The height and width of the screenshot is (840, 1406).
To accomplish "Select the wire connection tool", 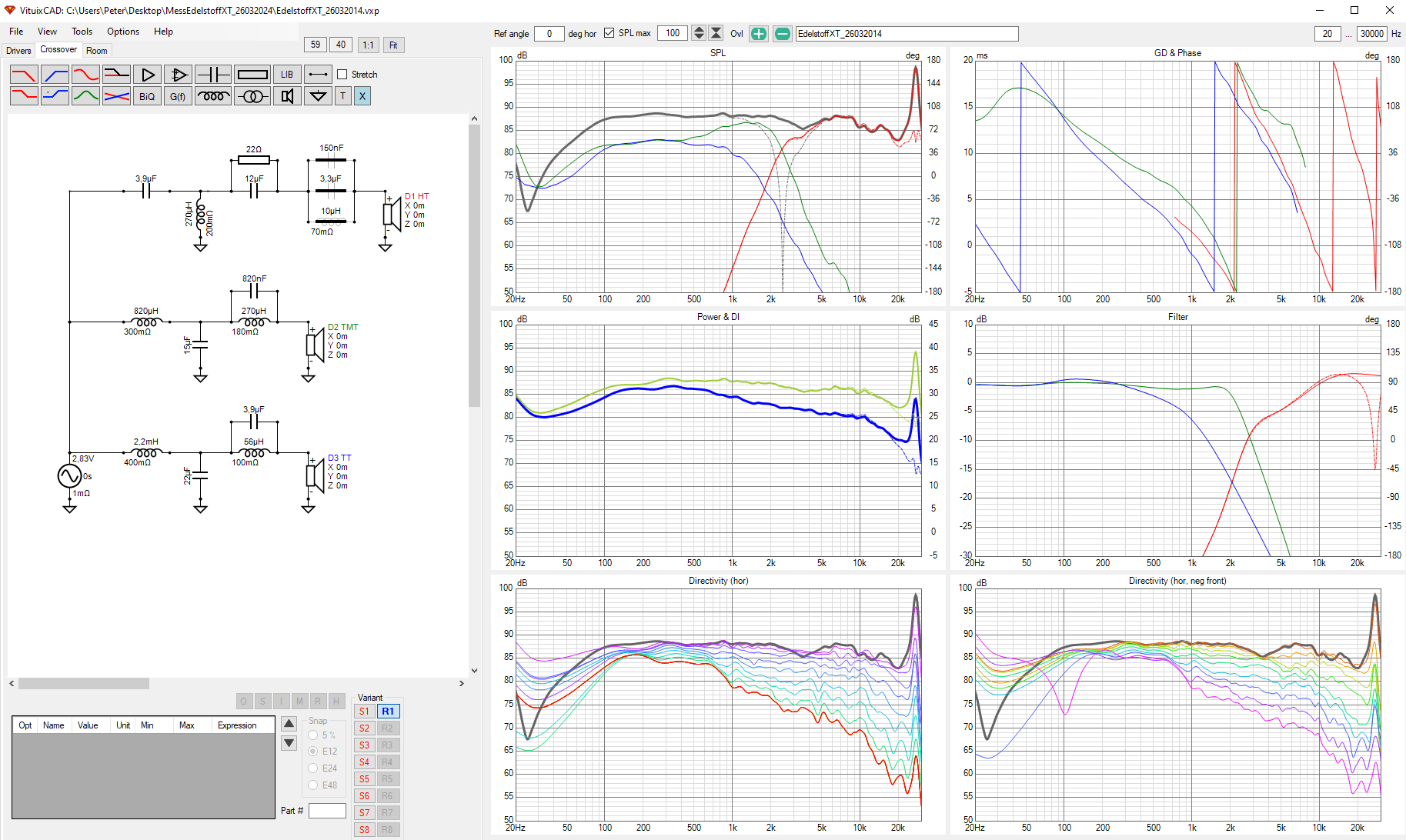I will click(x=318, y=75).
